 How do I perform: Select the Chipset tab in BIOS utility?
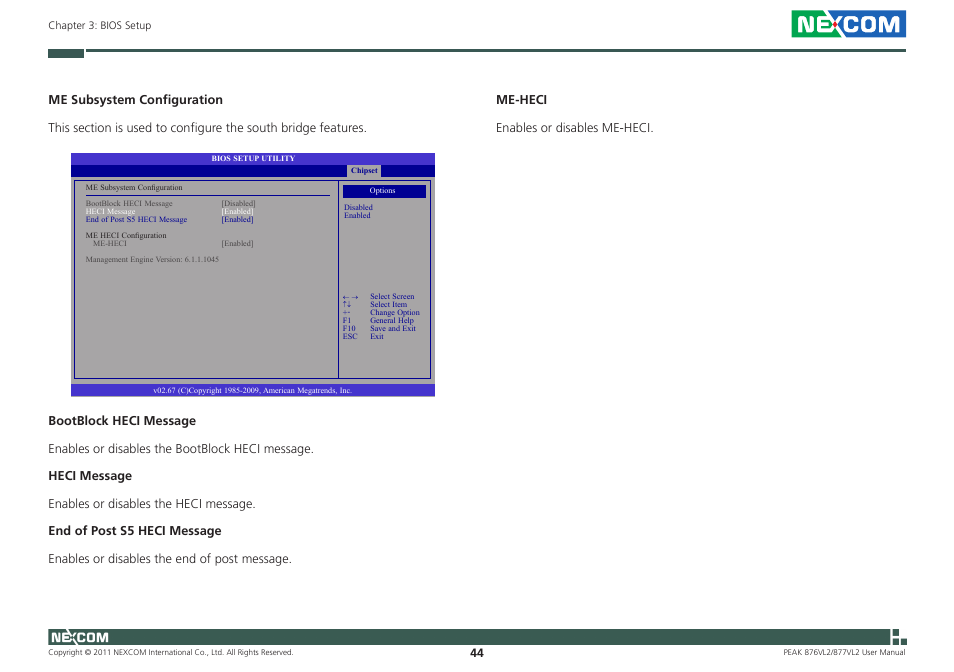click(x=364, y=171)
